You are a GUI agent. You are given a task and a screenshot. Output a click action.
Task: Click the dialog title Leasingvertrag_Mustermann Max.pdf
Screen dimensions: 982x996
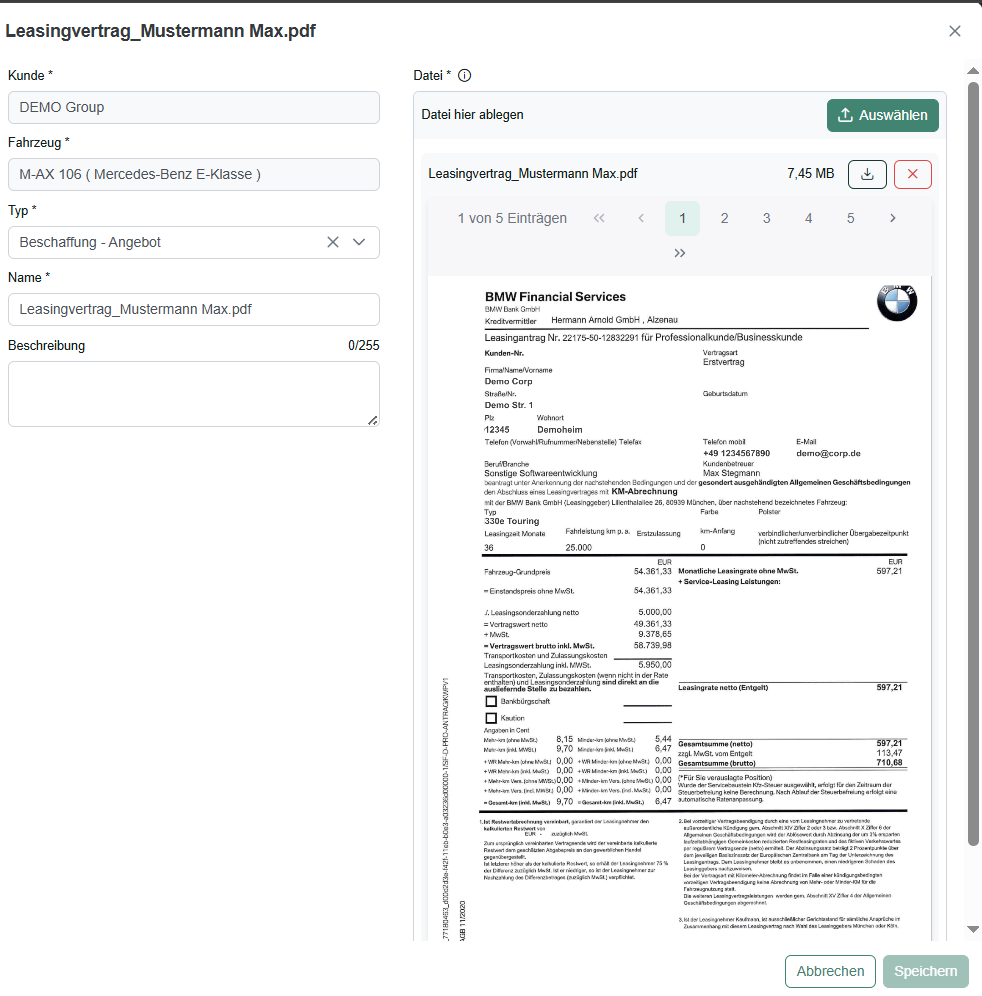[x=161, y=31]
